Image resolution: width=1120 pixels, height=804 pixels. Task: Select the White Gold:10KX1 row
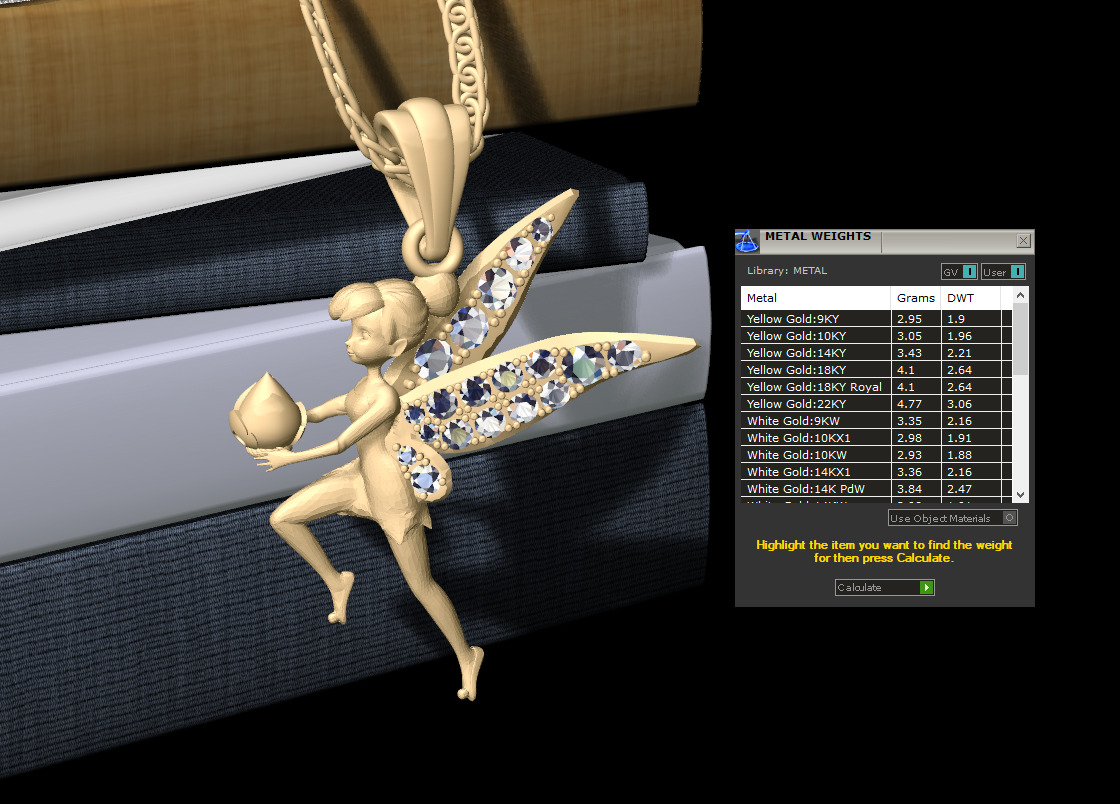[x=876, y=438]
